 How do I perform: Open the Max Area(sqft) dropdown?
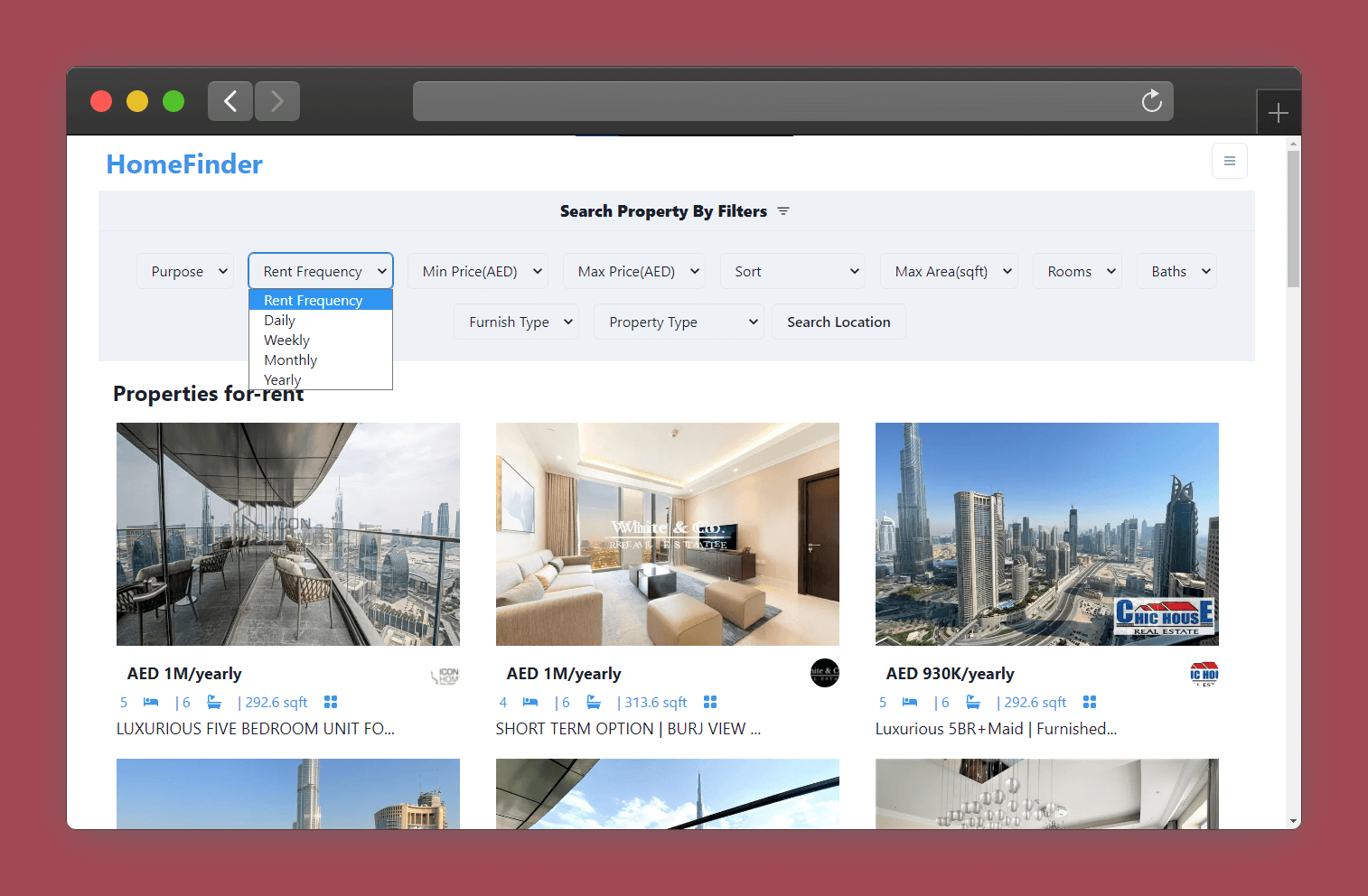tap(949, 271)
